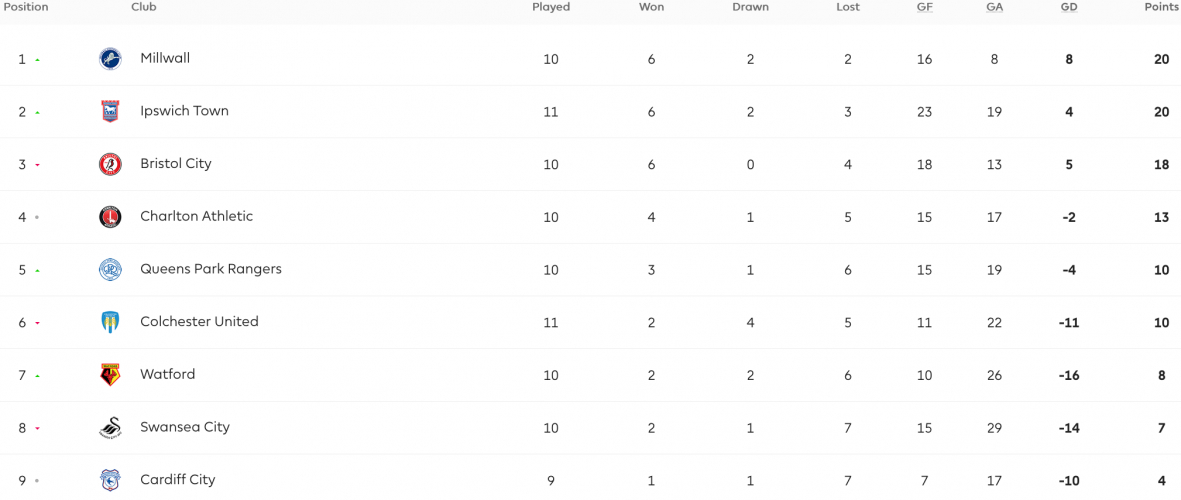Click the Swansea City swan logo
Screen dimensions: 1181x500
(x=111, y=428)
